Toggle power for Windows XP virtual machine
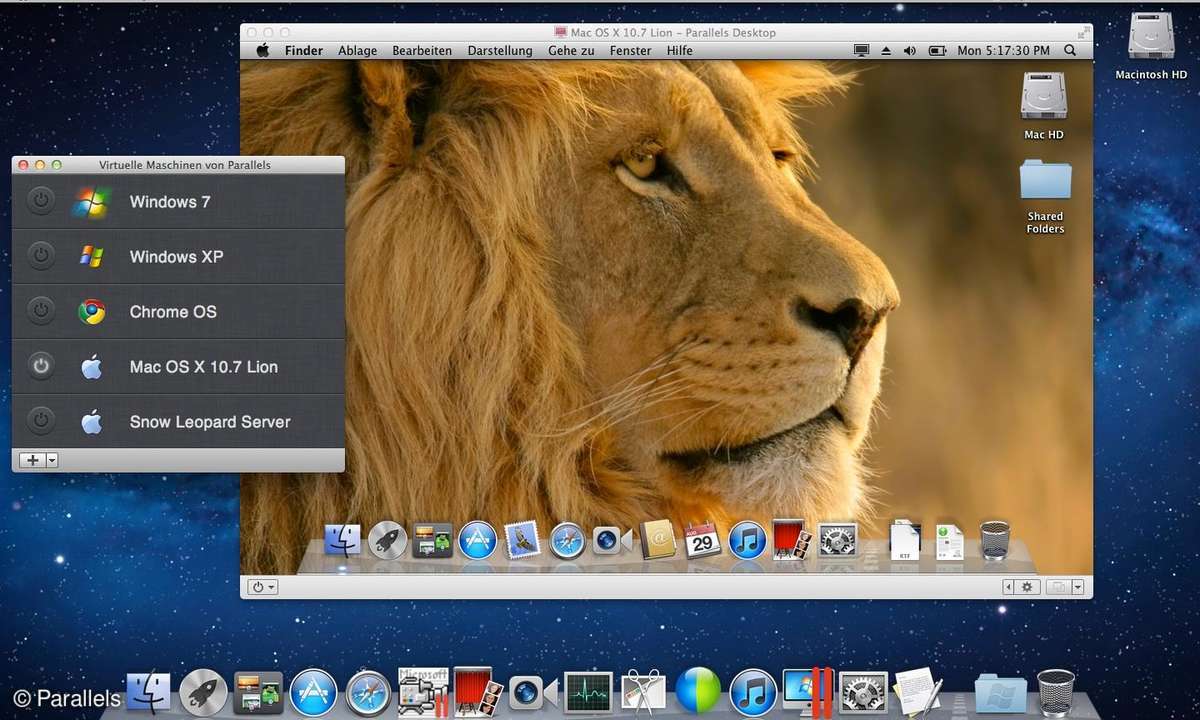1200x720 pixels. [x=40, y=257]
